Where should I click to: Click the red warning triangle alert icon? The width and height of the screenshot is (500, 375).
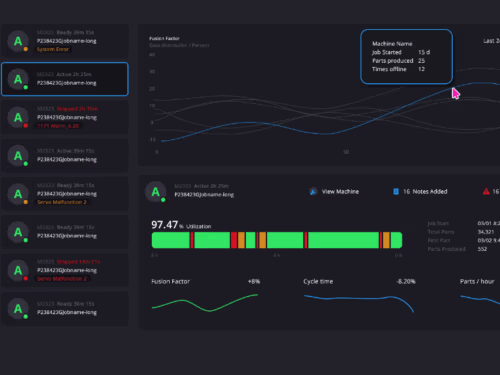pyautogui.click(x=486, y=192)
